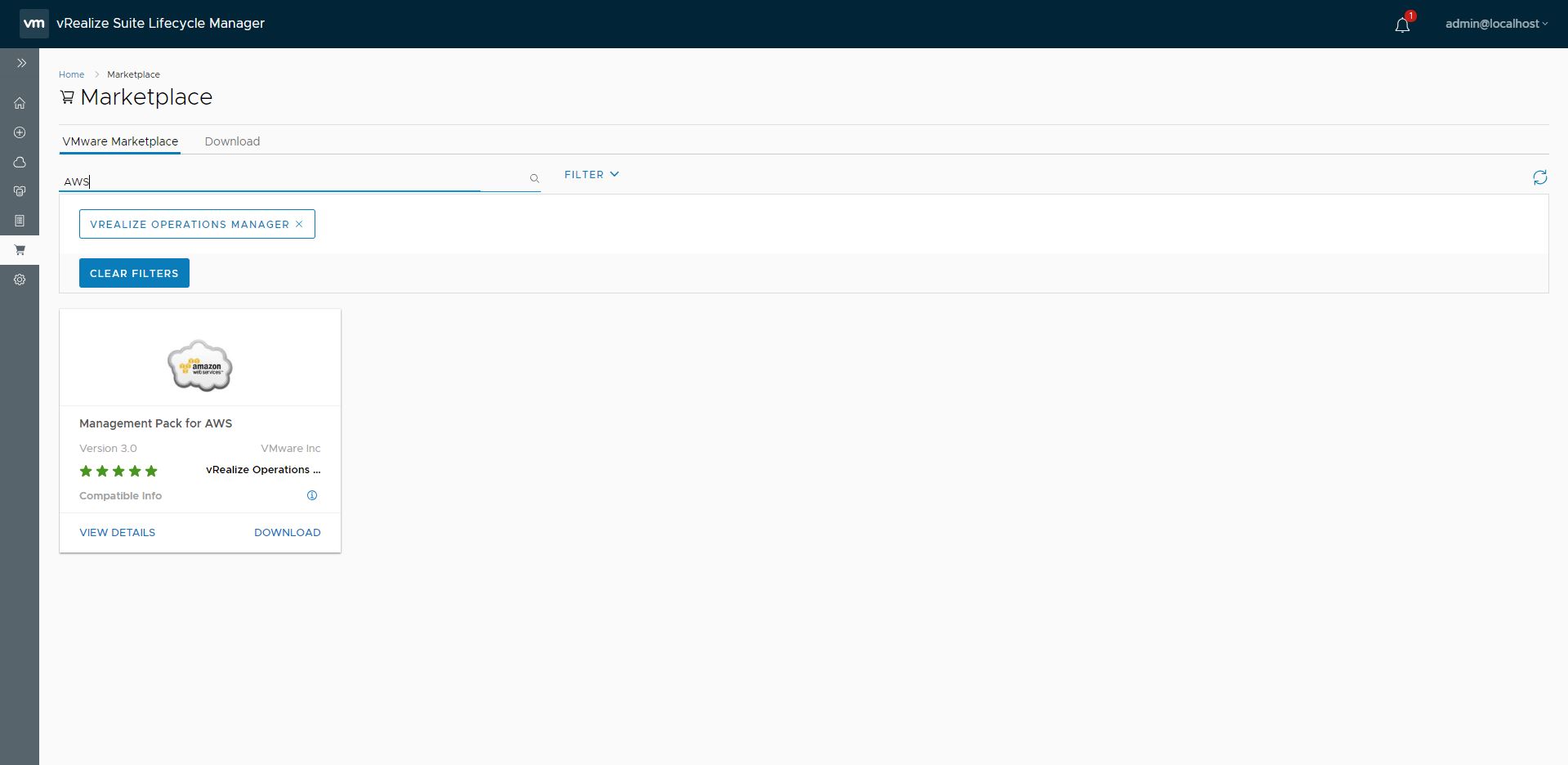The image size is (1568, 765).
Task: Click the search magnifier icon
Action: [534, 178]
